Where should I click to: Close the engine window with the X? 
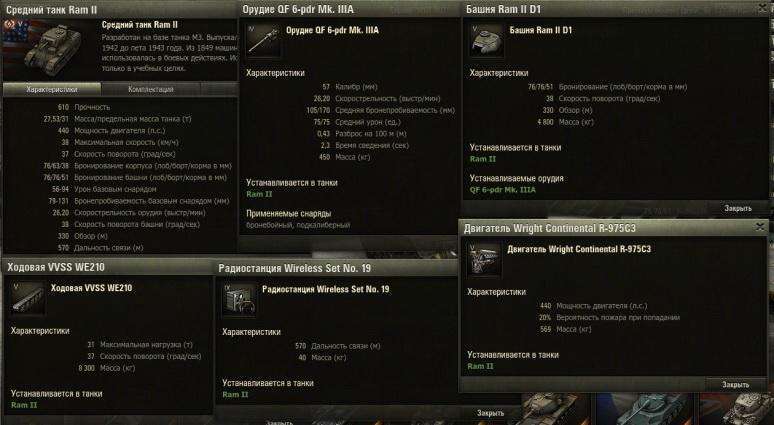pos(760,227)
